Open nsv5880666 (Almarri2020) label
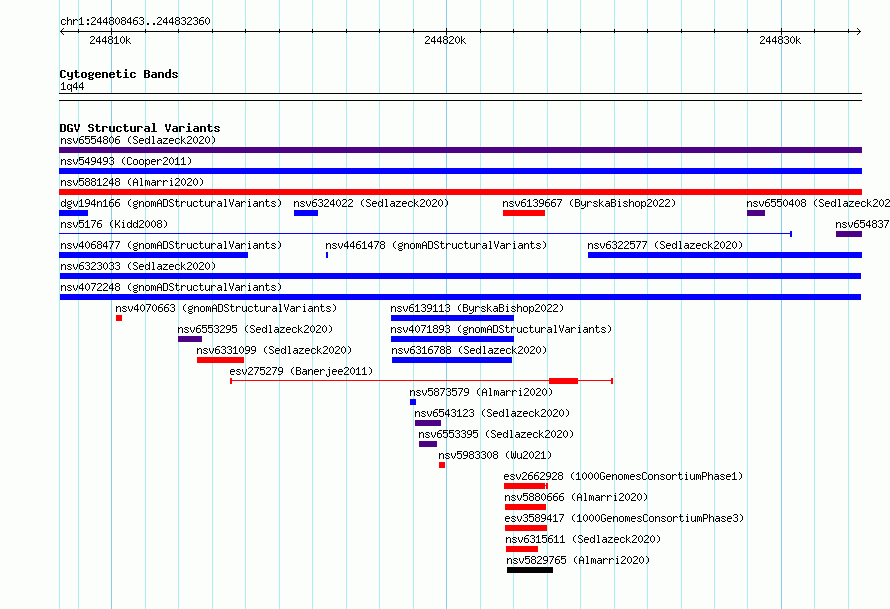The width and height of the screenshot is (890, 609). 576,497
